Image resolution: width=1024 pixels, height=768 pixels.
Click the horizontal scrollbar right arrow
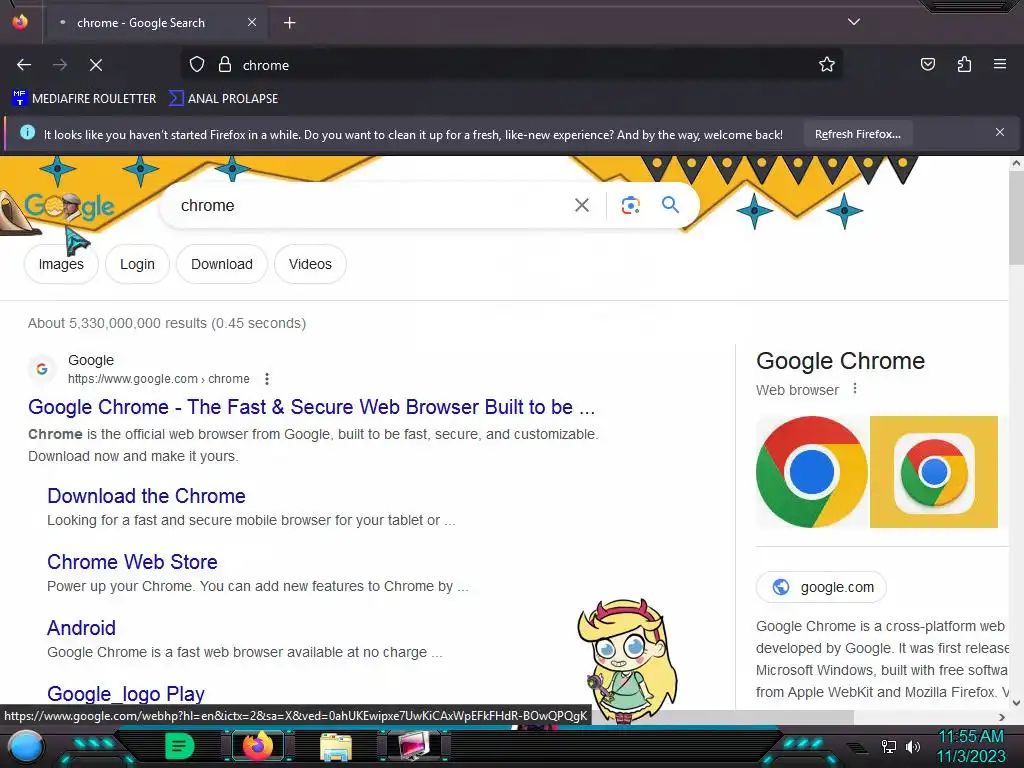click(x=1002, y=717)
